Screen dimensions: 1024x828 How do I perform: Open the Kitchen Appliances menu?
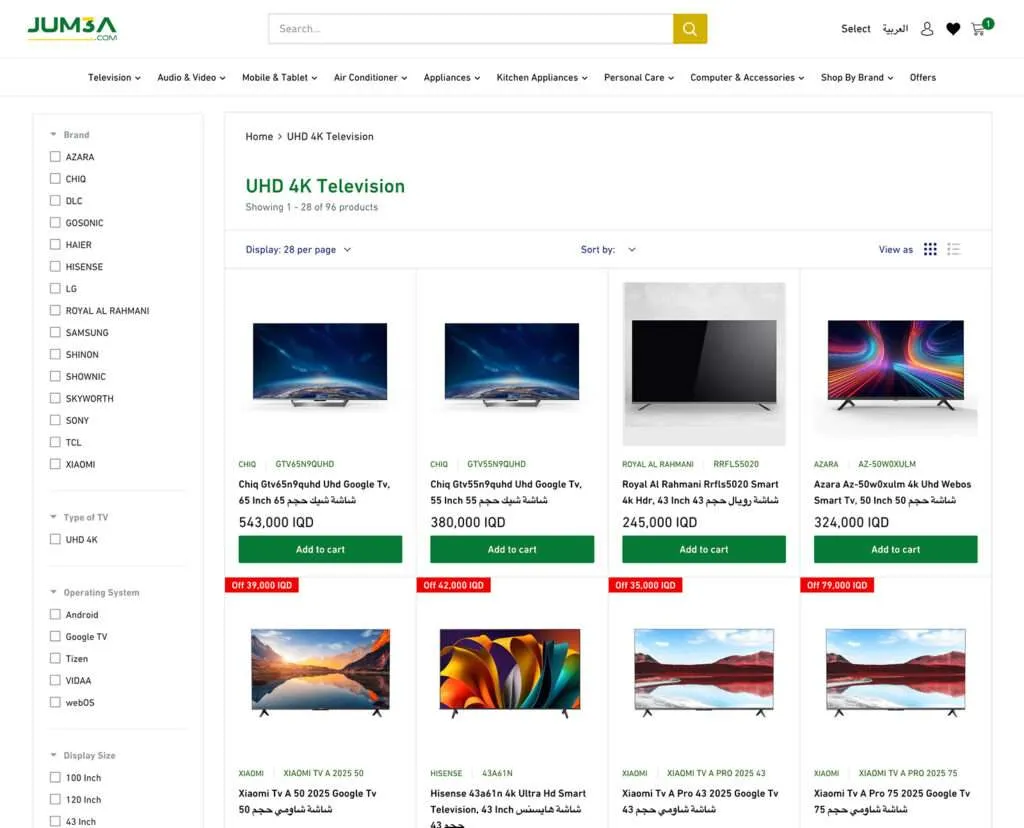[x=542, y=77]
